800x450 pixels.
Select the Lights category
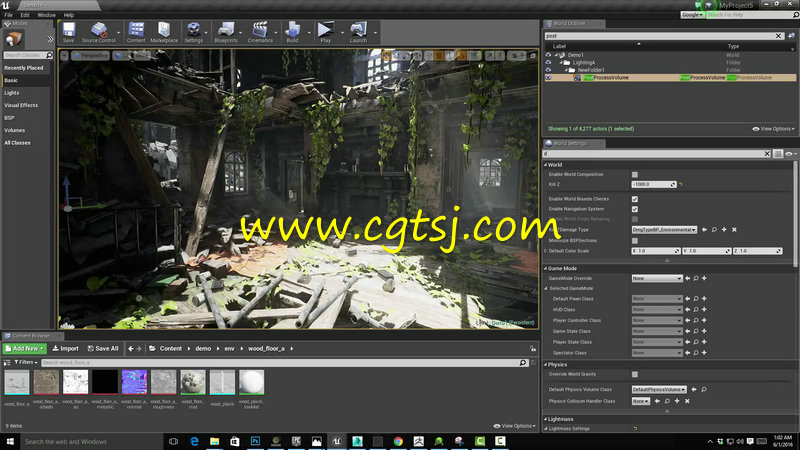[x=12, y=93]
